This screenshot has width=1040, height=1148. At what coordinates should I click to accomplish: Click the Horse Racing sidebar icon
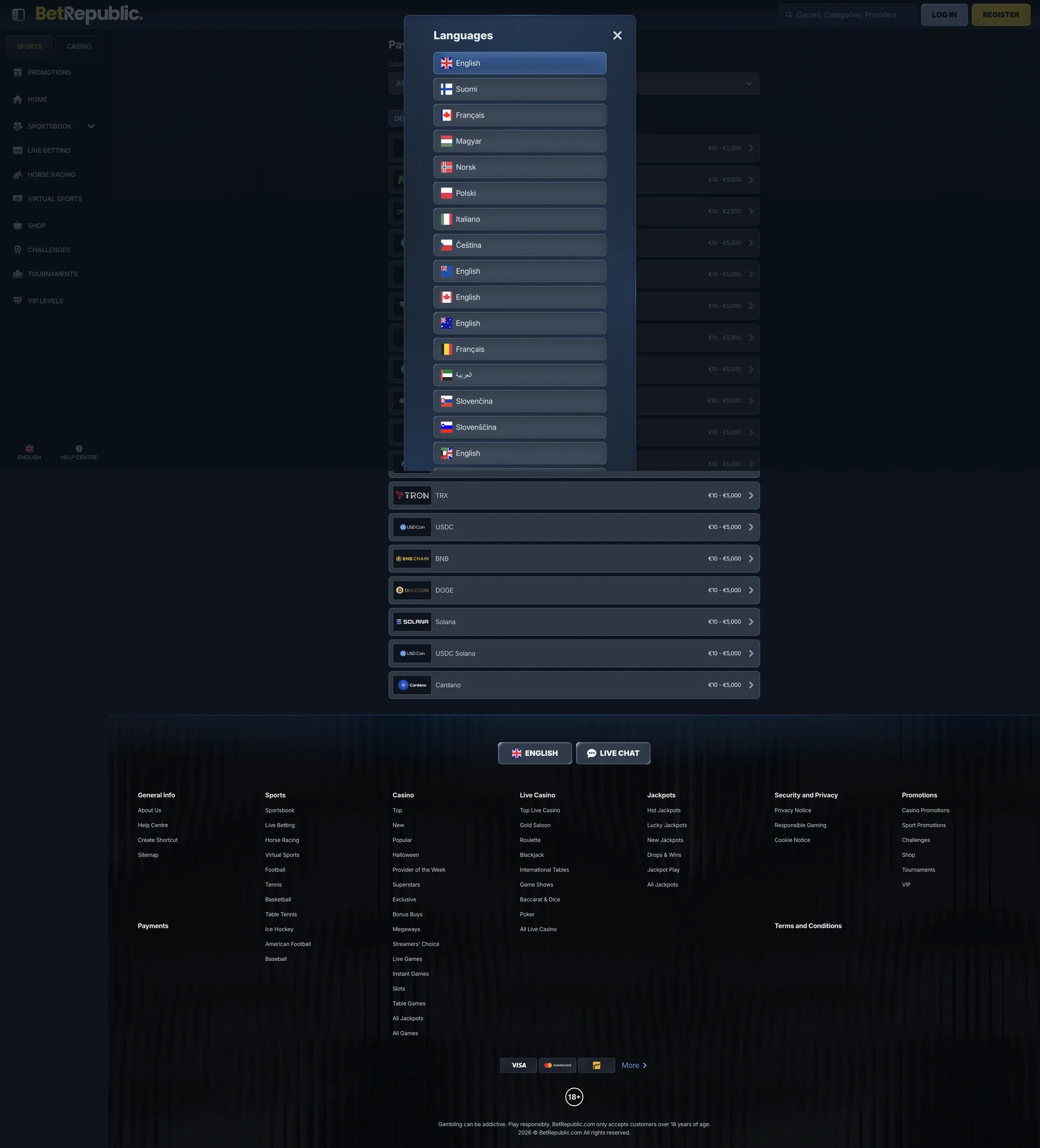[x=18, y=175]
